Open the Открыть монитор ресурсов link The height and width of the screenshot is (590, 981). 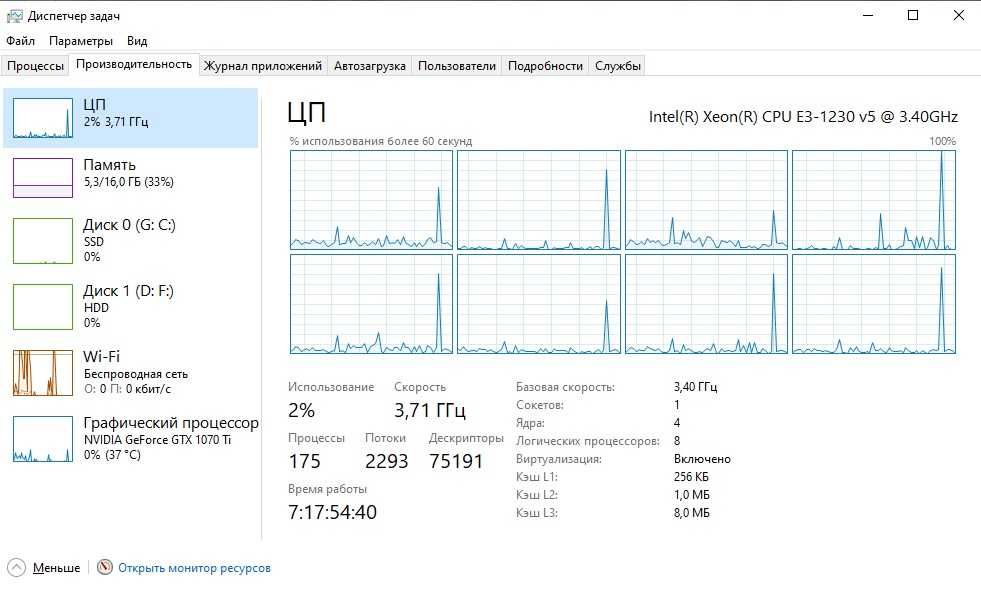coord(194,567)
